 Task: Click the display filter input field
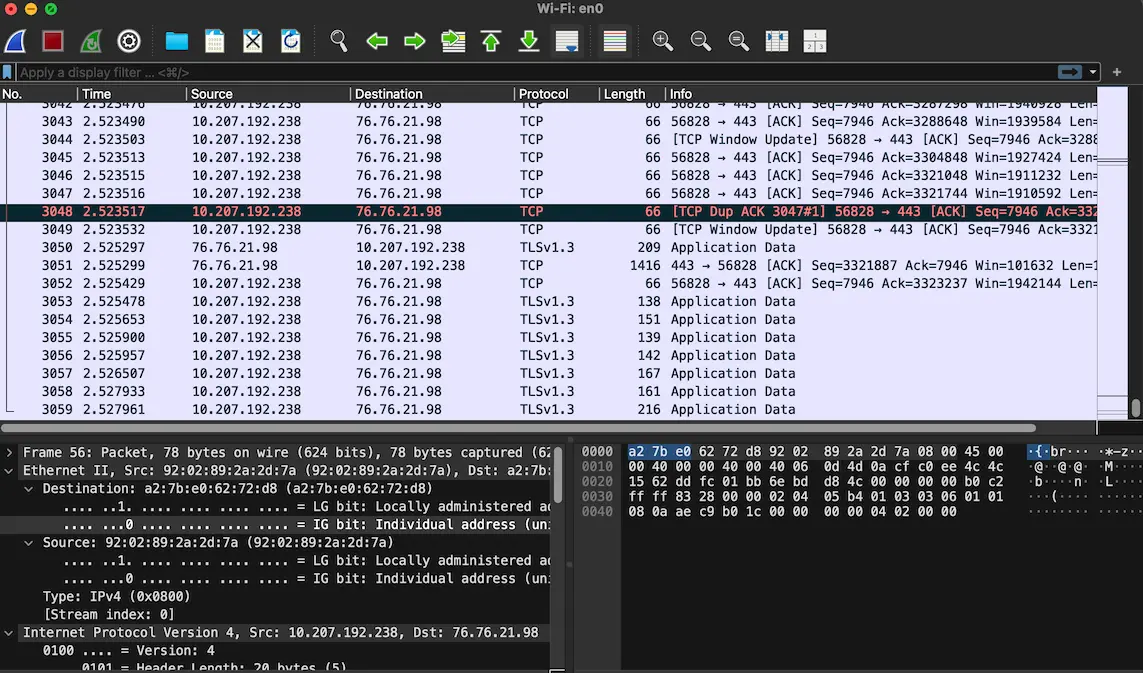[x=400, y=72]
